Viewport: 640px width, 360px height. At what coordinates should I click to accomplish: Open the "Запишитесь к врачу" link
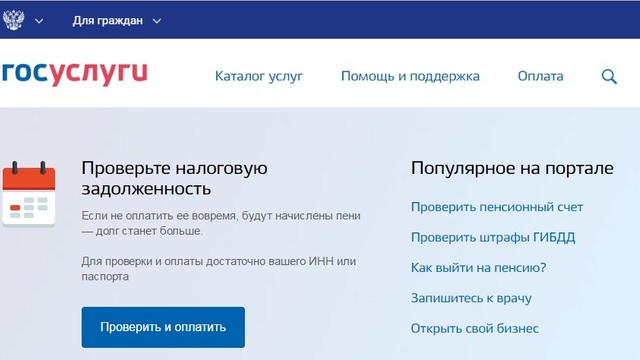tap(471, 298)
